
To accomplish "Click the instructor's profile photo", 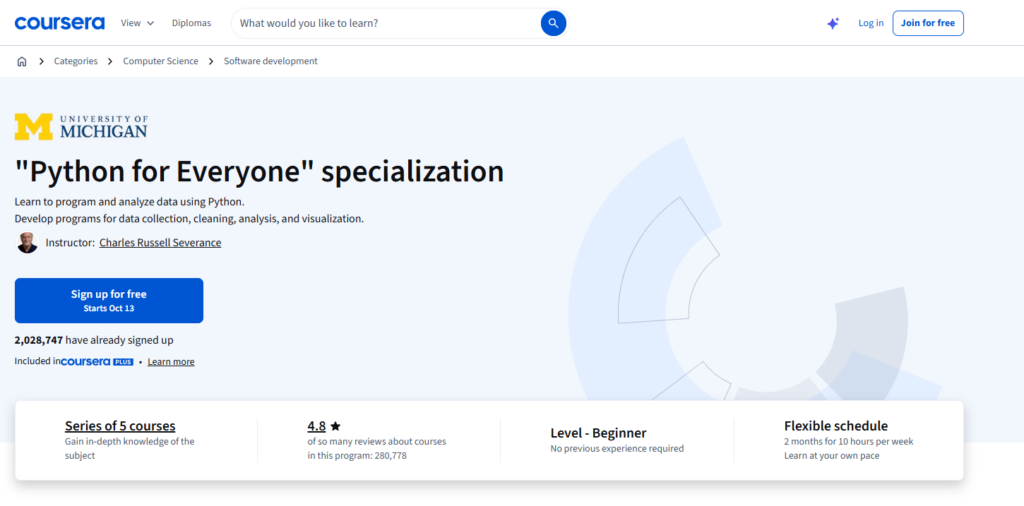I will point(27,243).
